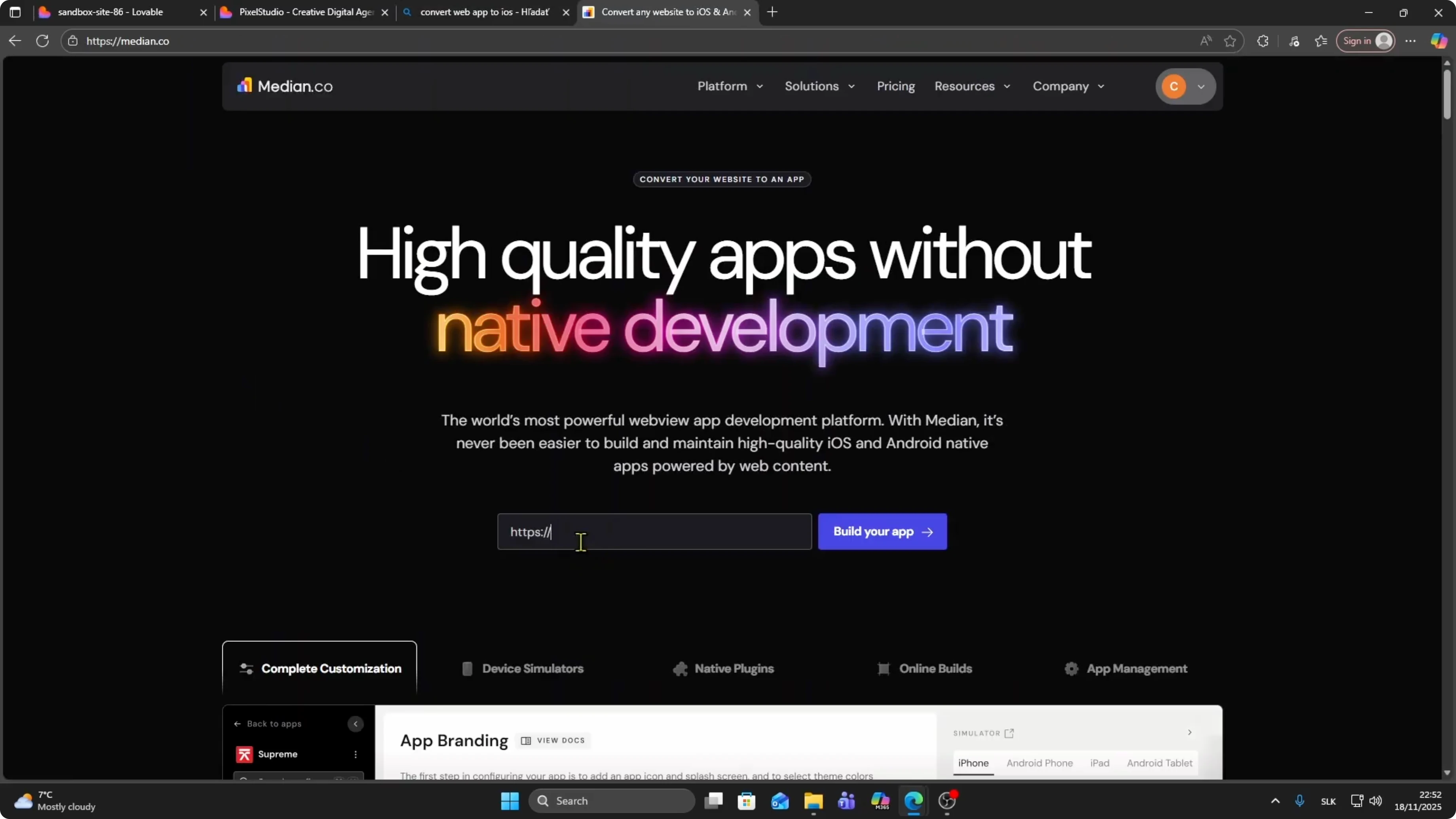Open the Platform dropdown menu
This screenshot has width=1456, height=819.
click(730, 86)
